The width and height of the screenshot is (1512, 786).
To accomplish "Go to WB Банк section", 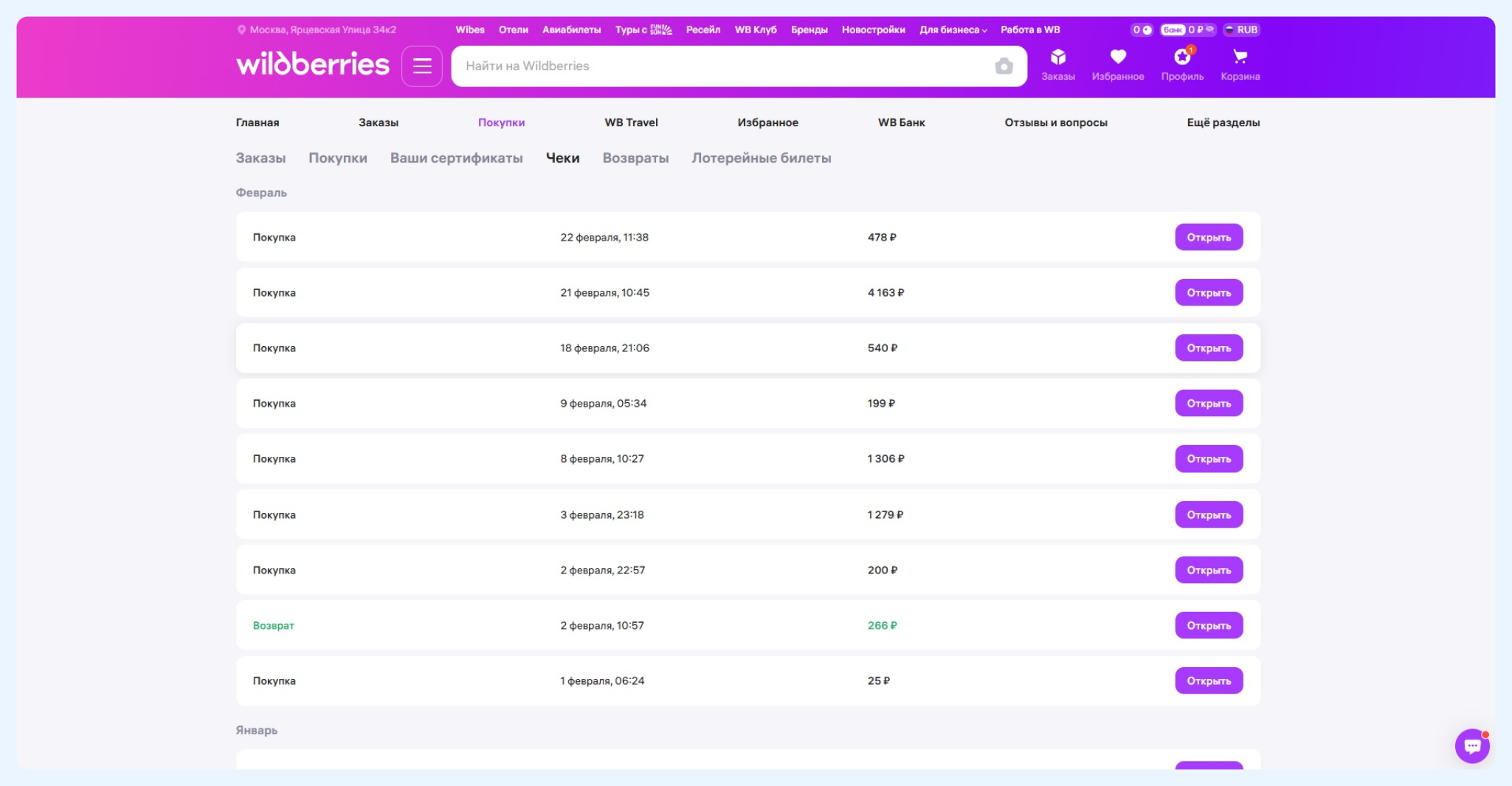I will tap(901, 123).
